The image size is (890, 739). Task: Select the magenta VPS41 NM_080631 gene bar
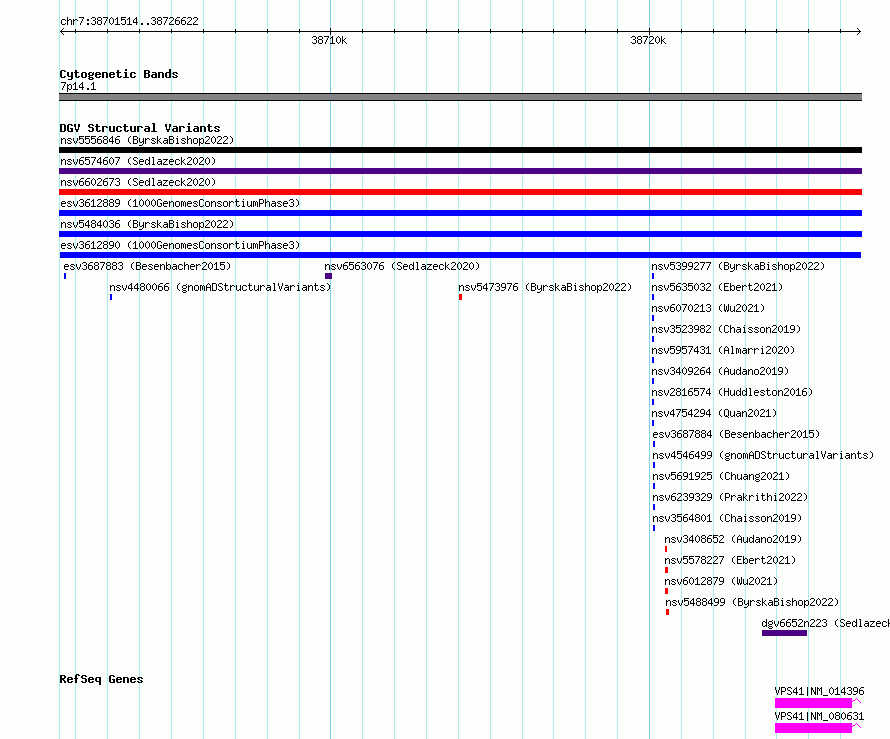(813, 728)
